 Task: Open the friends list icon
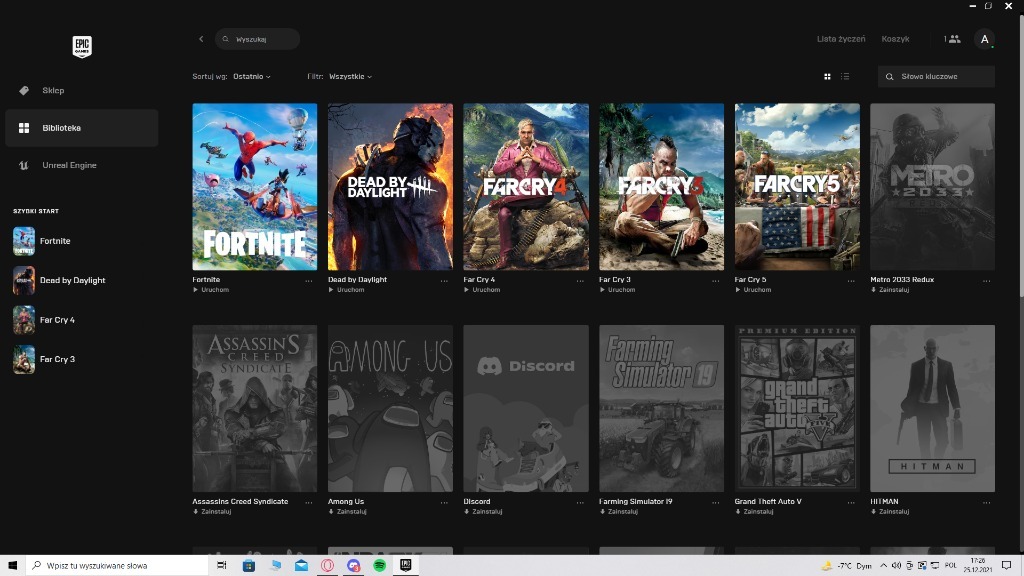click(952, 39)
